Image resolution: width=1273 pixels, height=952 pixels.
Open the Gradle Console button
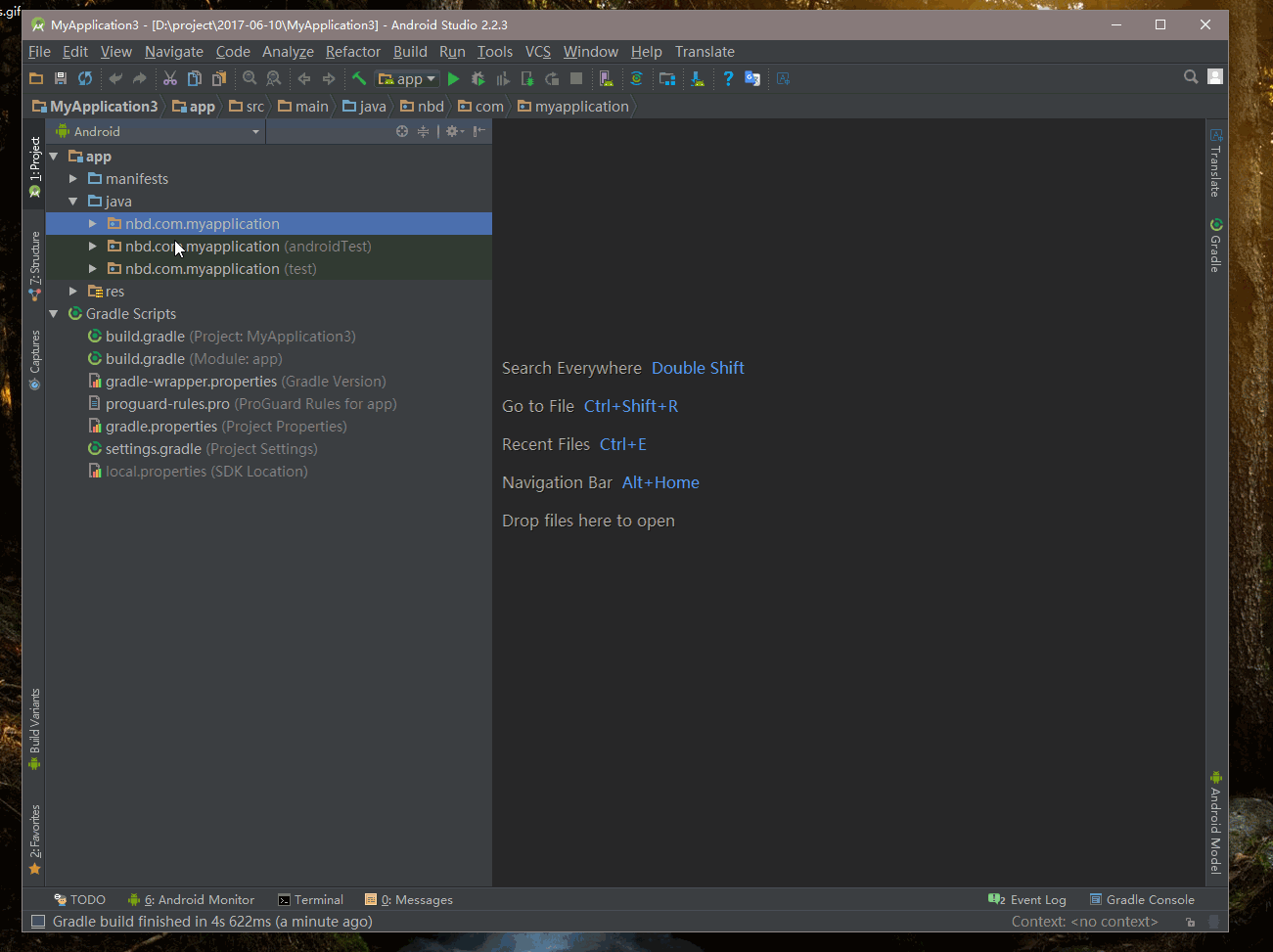(1142, 900)
